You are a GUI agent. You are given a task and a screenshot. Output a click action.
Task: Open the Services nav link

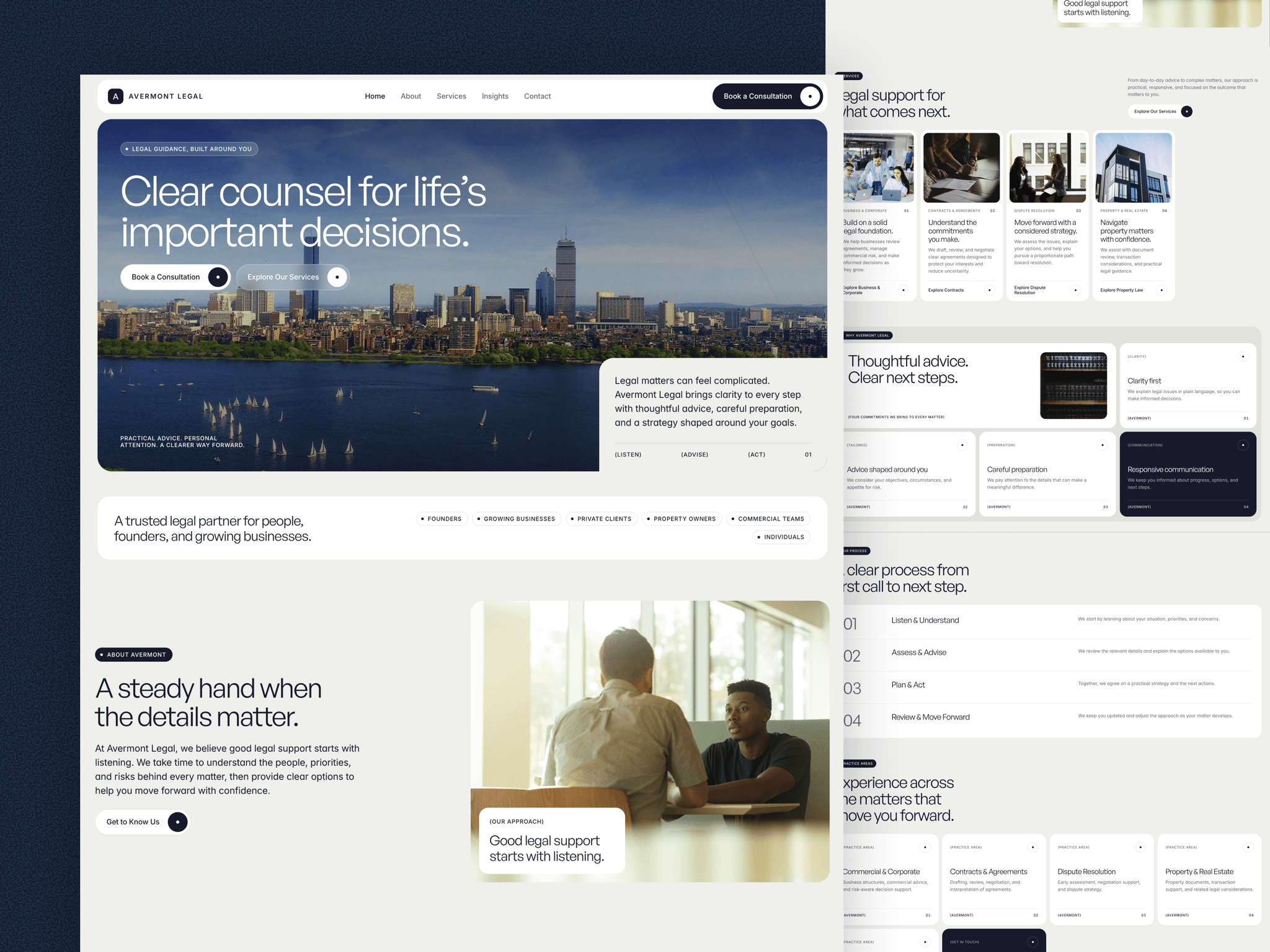(451, 96)
